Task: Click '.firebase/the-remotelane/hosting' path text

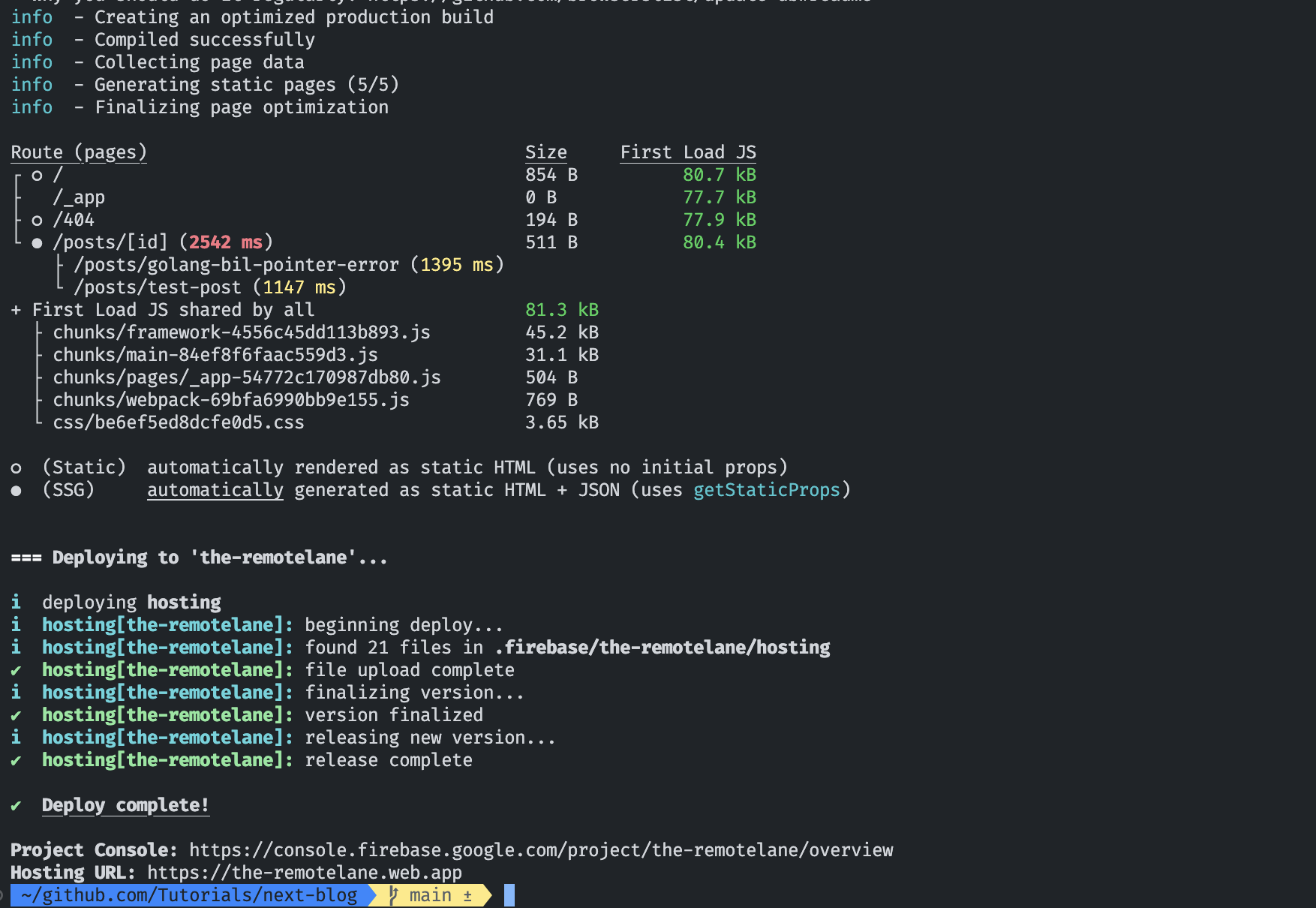Action: [663, 647]
